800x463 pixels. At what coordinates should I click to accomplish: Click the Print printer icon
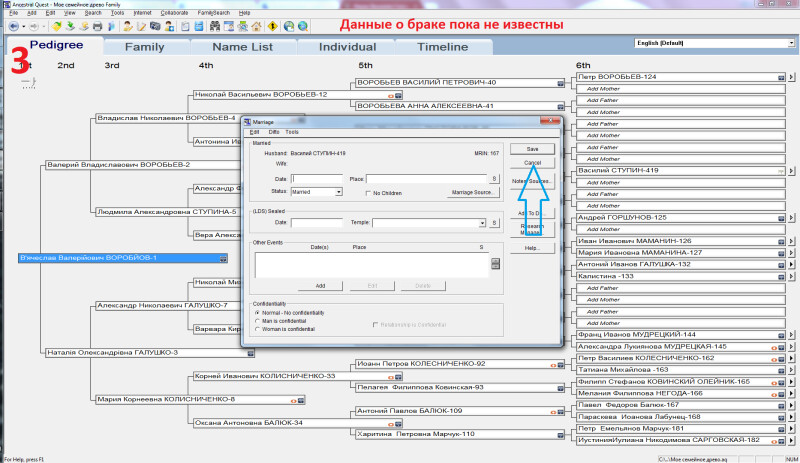click(x=97, y=26)
